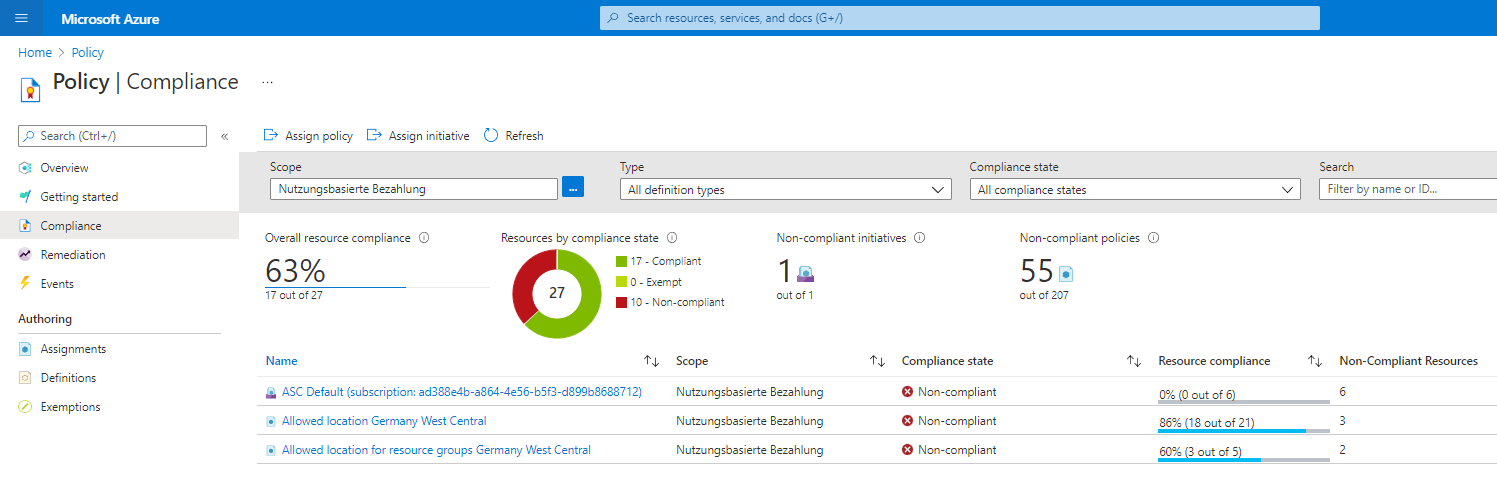Click the Non-Compliant Resources column header
This screenshot has height=493, width=1497.
1408,361
